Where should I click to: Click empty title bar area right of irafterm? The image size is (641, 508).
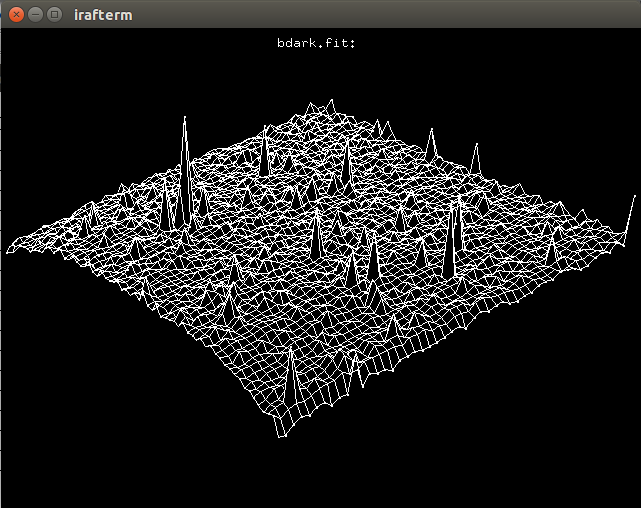[x=400, y=15]
